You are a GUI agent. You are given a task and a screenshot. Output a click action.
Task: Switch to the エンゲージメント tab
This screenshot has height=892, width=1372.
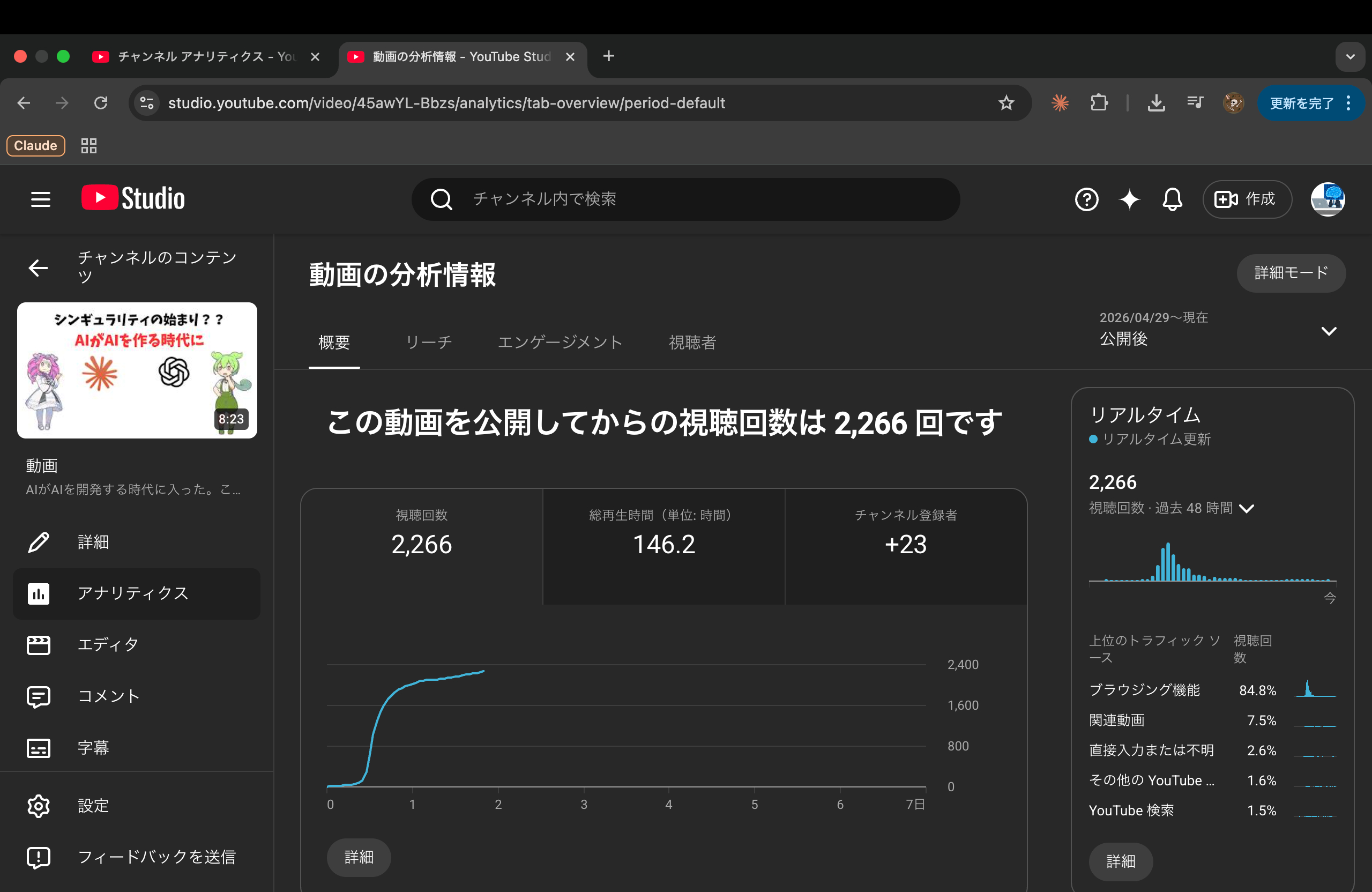point(561,343)
